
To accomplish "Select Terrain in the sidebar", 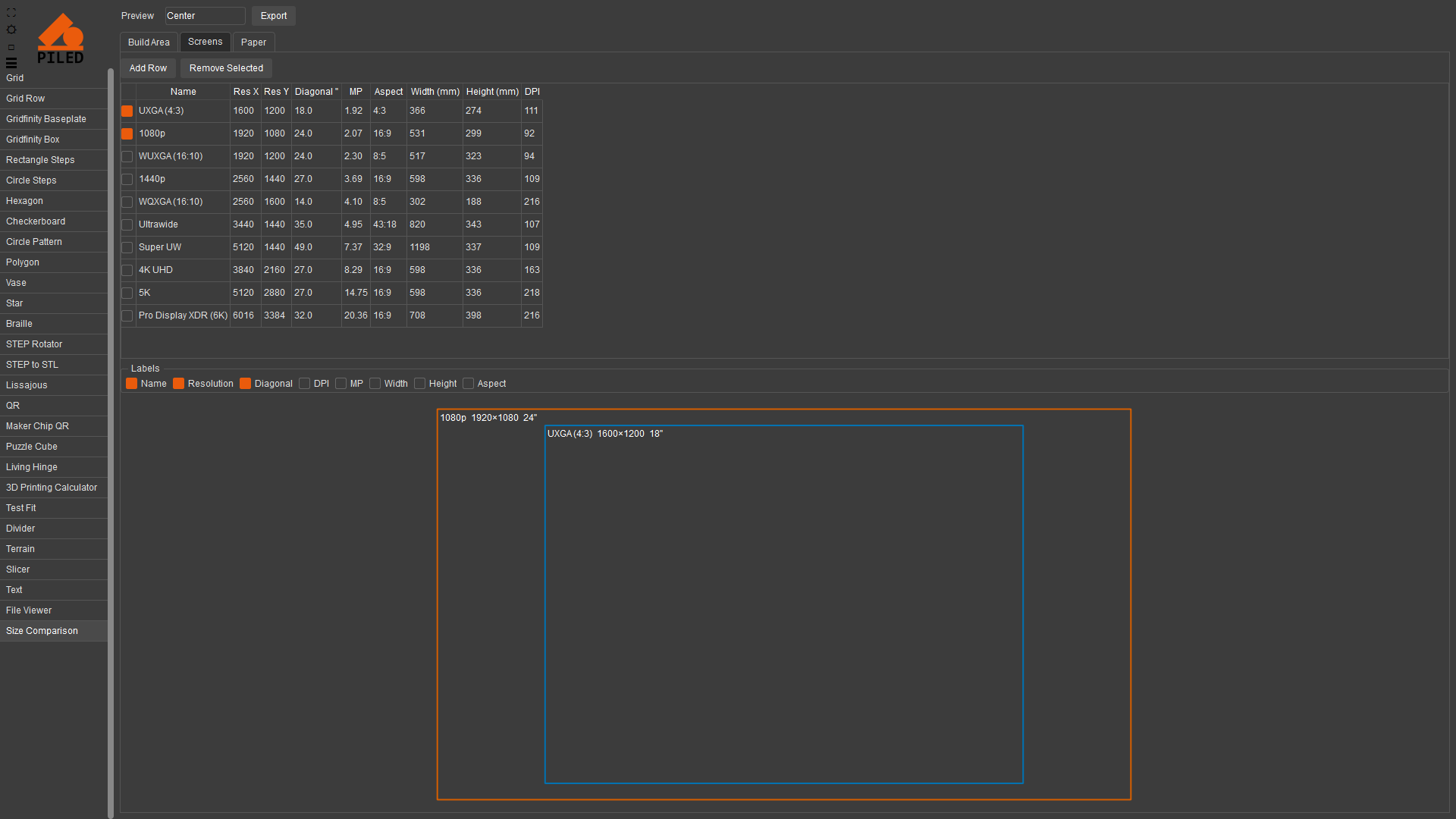I will pos(54,549).
